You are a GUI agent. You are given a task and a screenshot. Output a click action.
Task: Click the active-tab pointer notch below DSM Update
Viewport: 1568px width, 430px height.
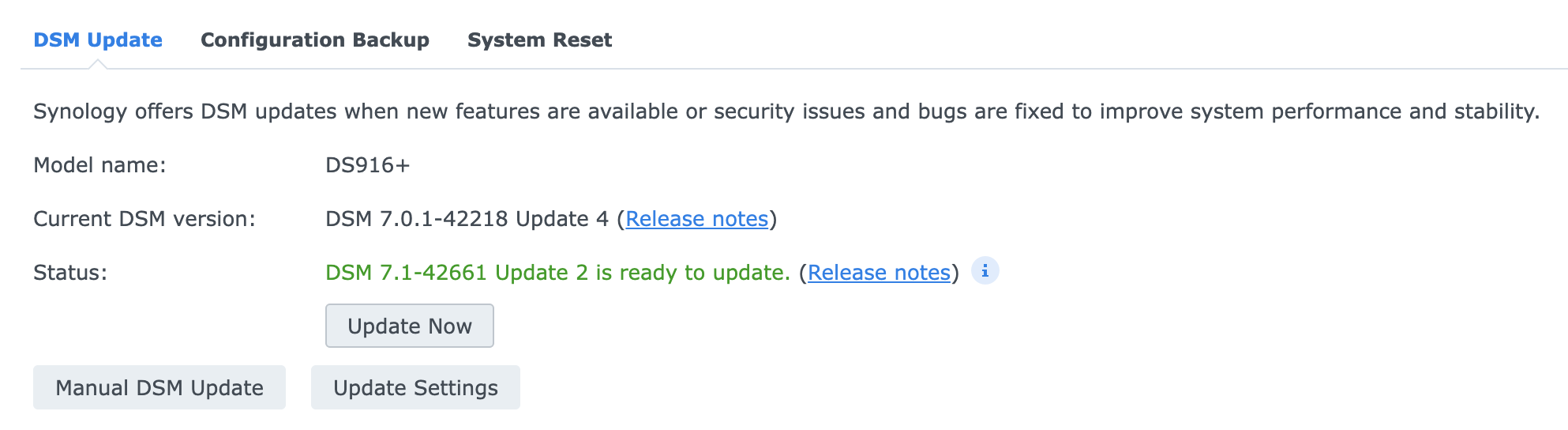point(98,65)
